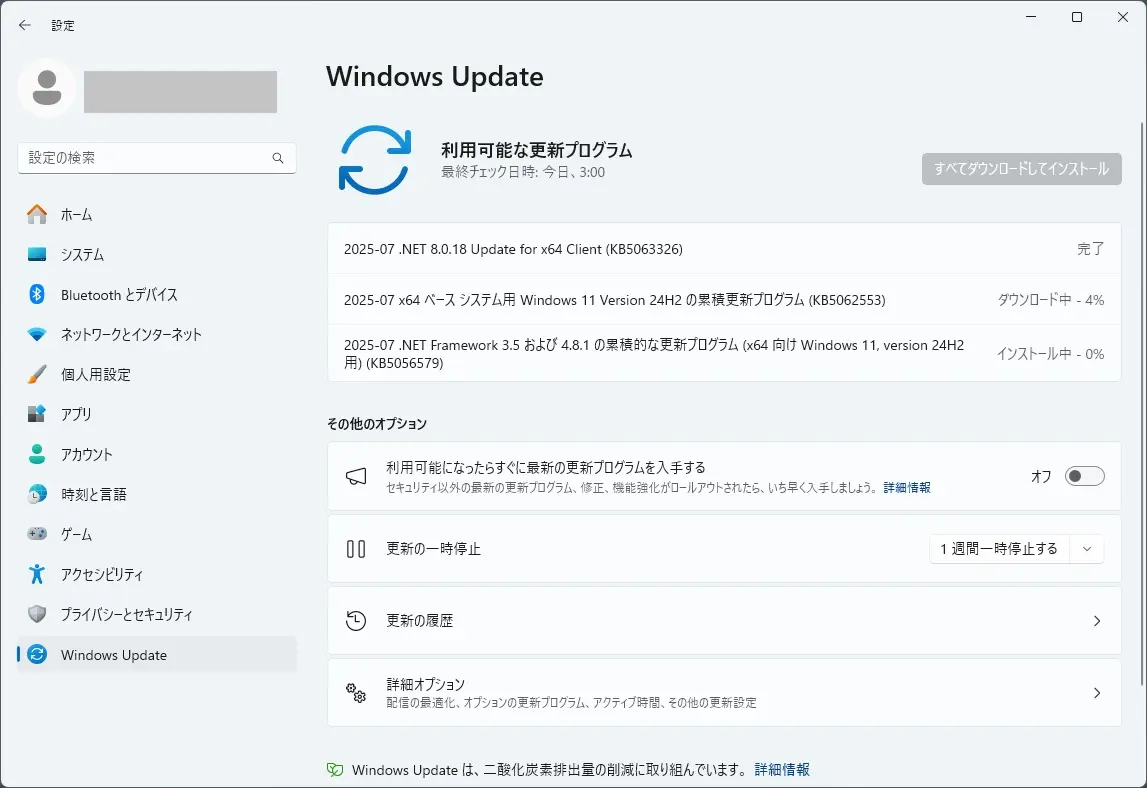The height and width of the screenshot is (788, 1147).
Task: Open アクセシビリティ settings label
Action: tap(102, 574)
